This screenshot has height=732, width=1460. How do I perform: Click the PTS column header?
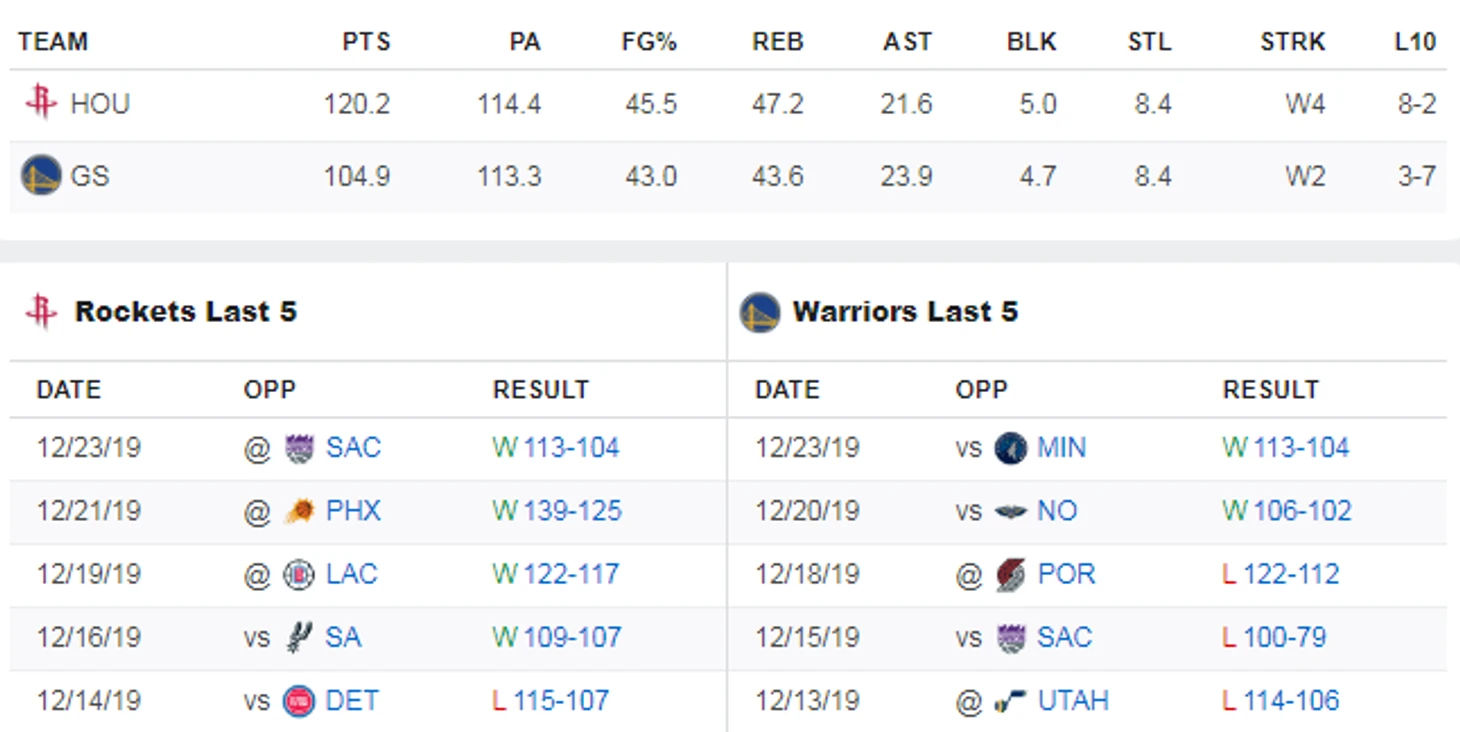coord(366,42)
